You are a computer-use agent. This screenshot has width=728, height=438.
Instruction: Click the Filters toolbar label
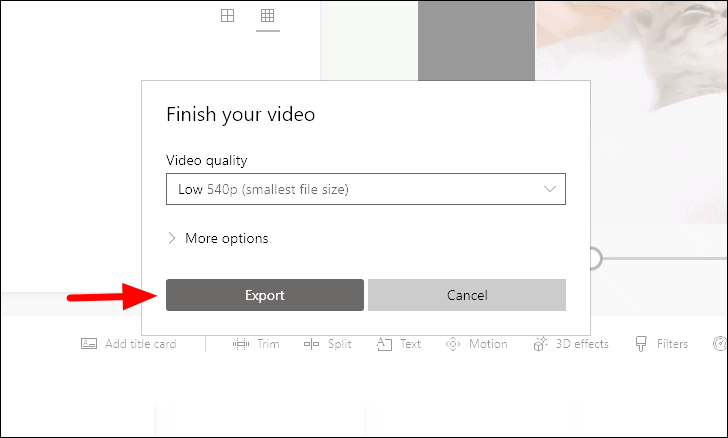[x=672, y=344]
